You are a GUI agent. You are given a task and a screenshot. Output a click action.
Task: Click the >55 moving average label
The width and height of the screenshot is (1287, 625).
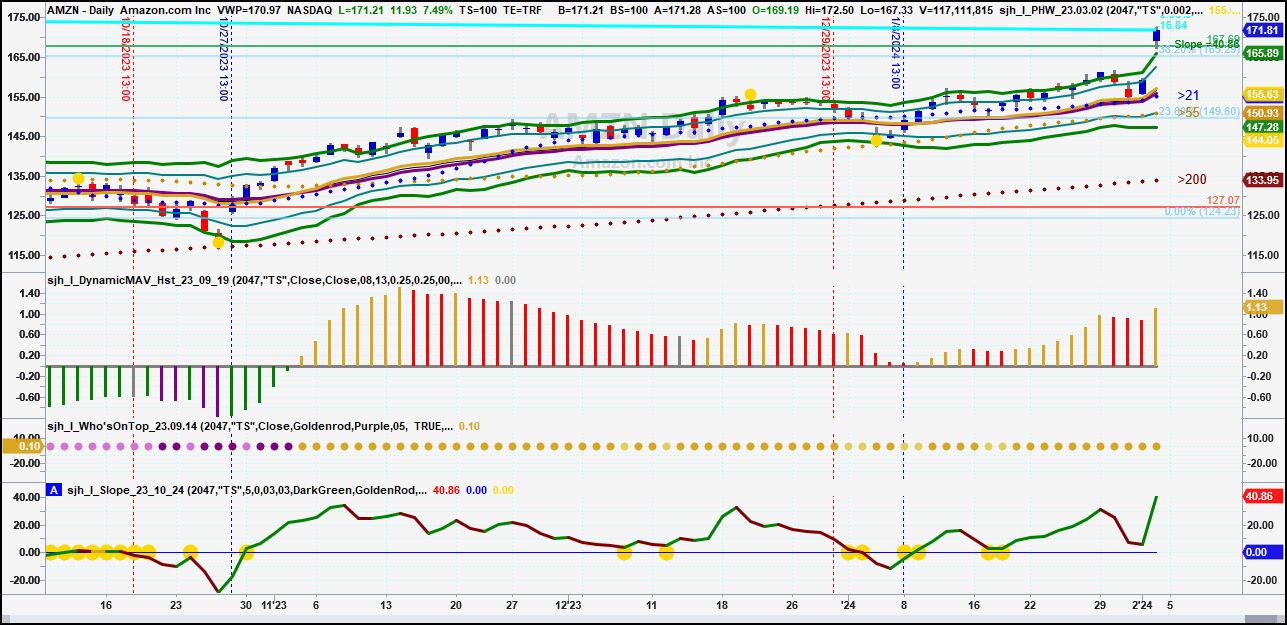click(x=1188, y=113)
